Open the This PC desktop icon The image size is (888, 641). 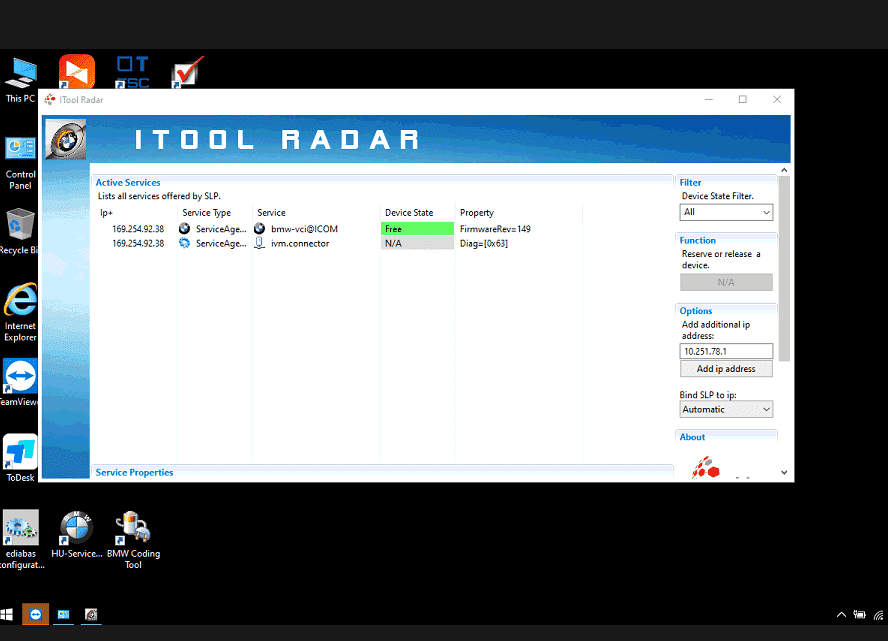click(x=20, y=79)
